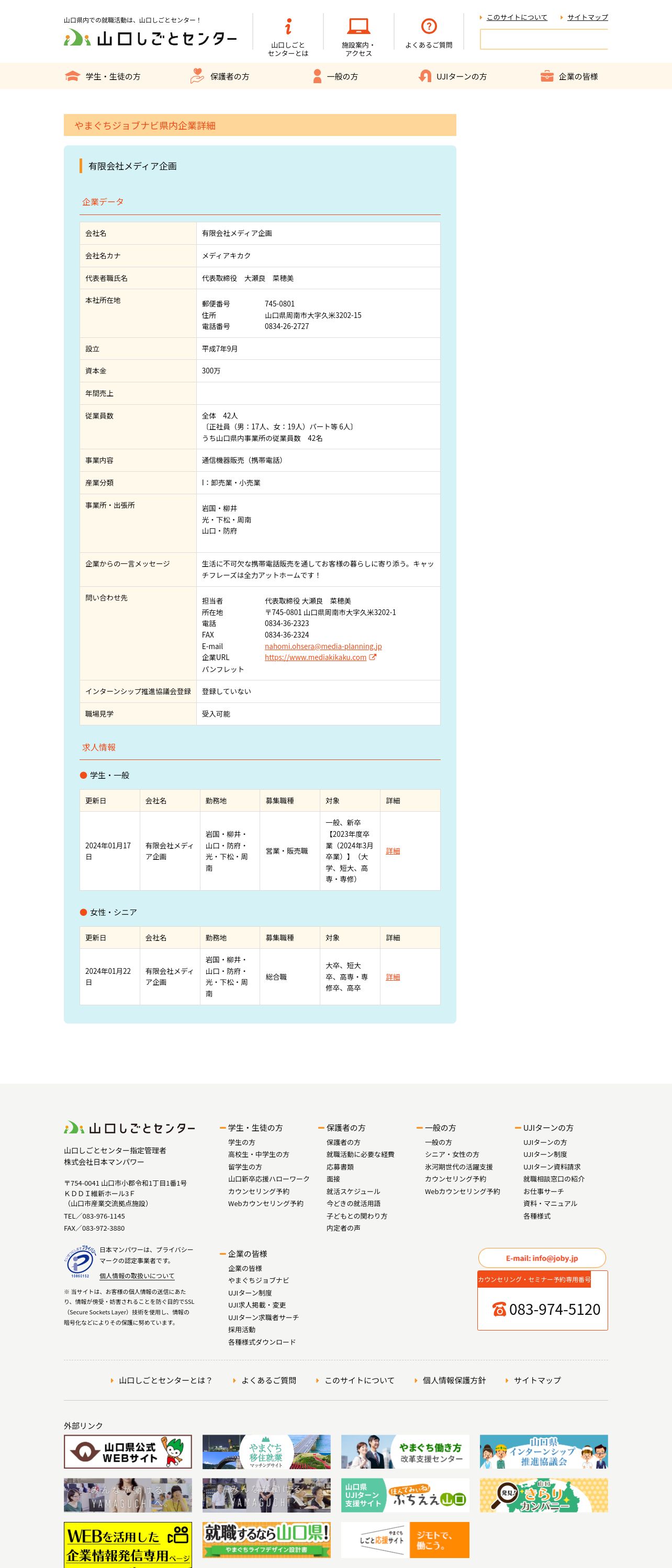Open footer link 留学生の方
The height and width of the screenshot is (1568, 672).
[245, 1167]
